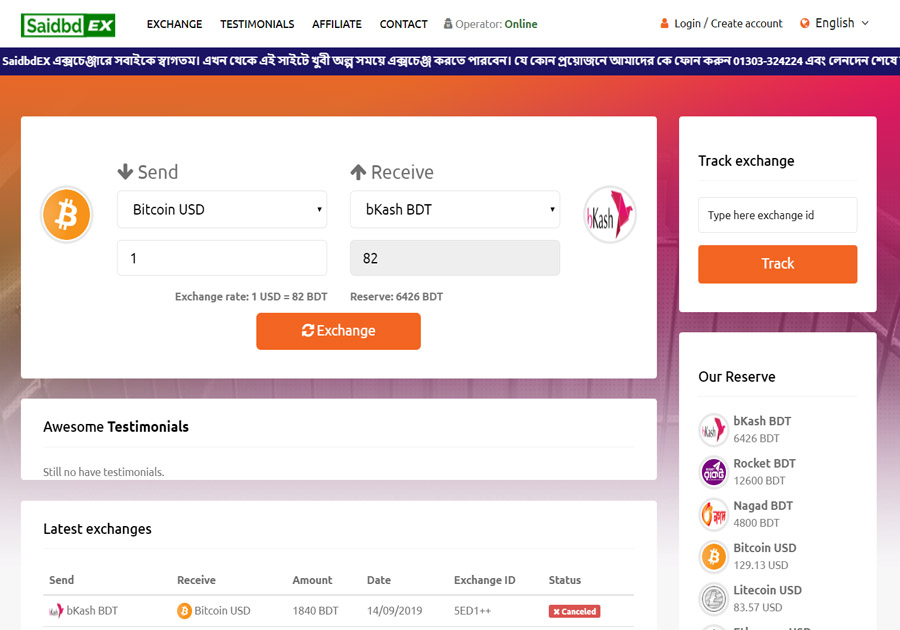Click the Bitcoin icon in latest exchanges row
The width and height of the screenshot is (900, 630).
click(x=184, y=610)
